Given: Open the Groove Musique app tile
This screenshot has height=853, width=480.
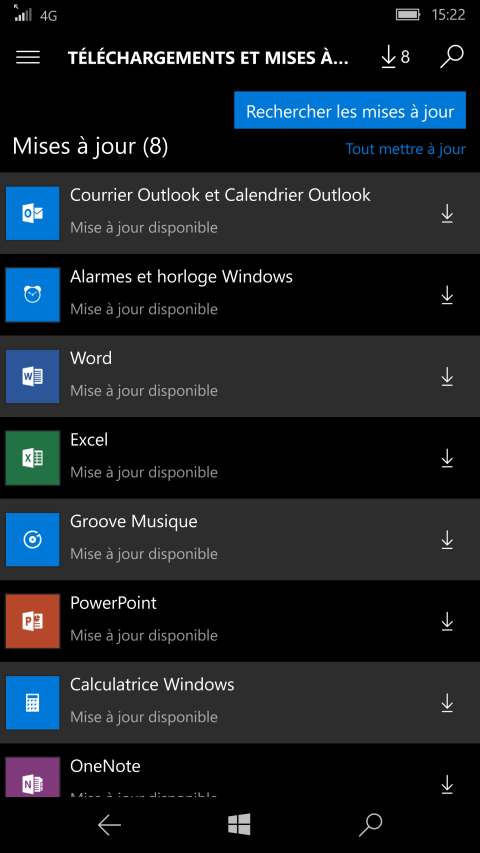Looking at the screenshot, I should [x=33, y=540].
